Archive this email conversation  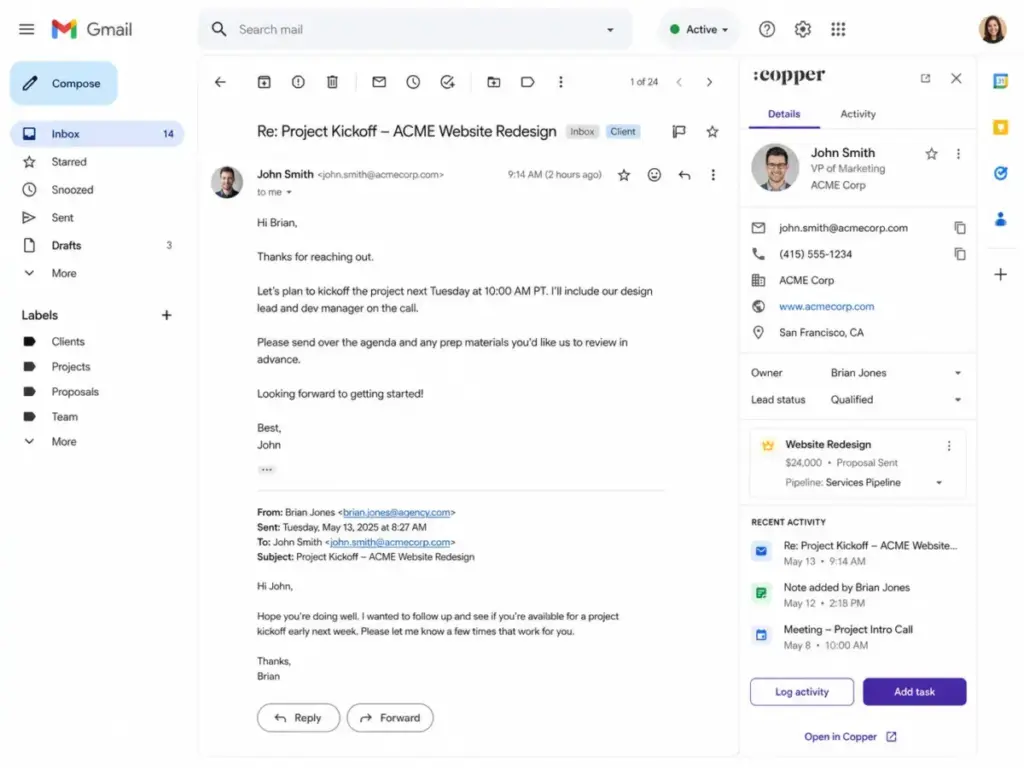pyautogui.click(x=264, y=82)
